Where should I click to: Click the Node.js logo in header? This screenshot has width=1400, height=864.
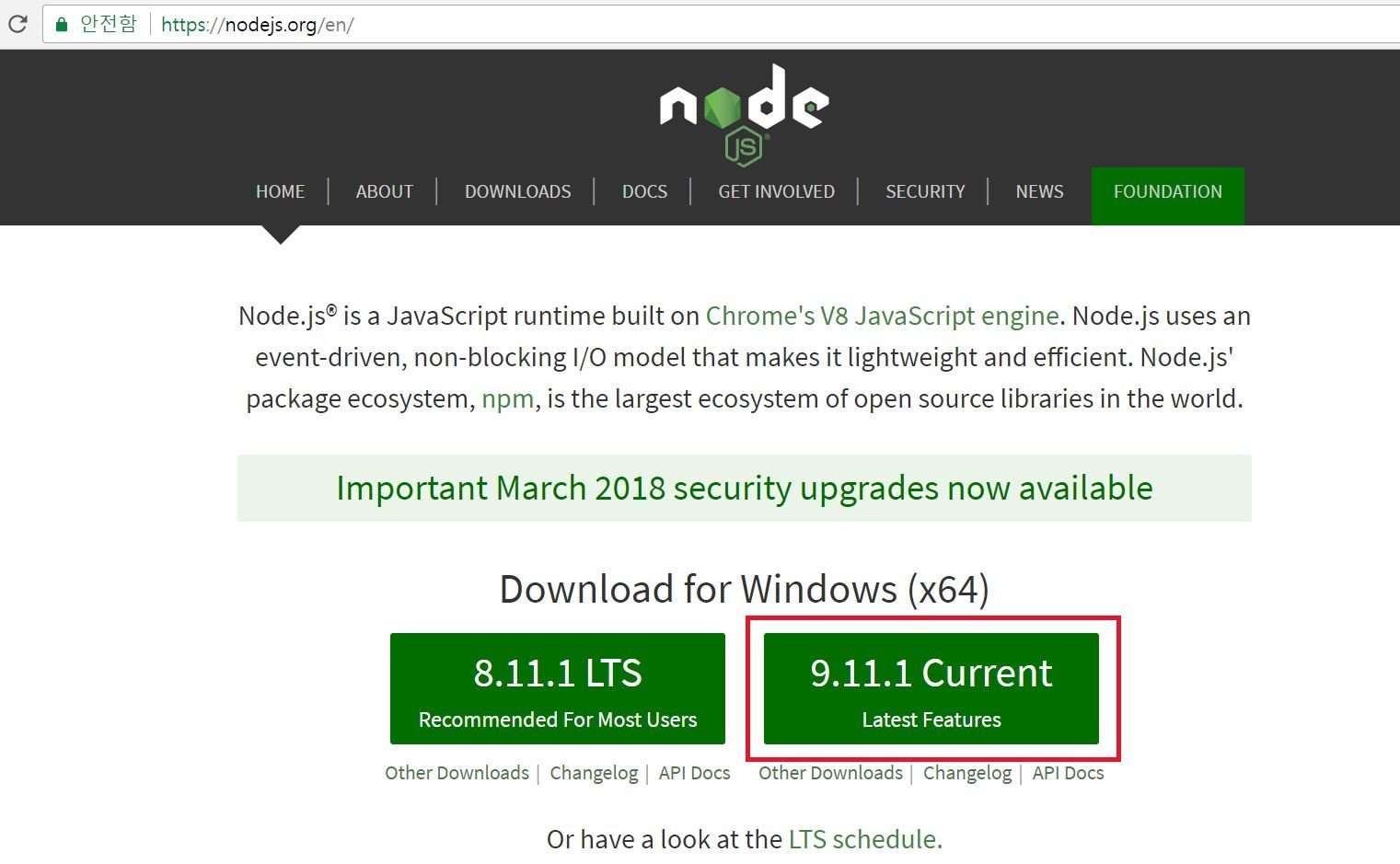click(744, 114)
